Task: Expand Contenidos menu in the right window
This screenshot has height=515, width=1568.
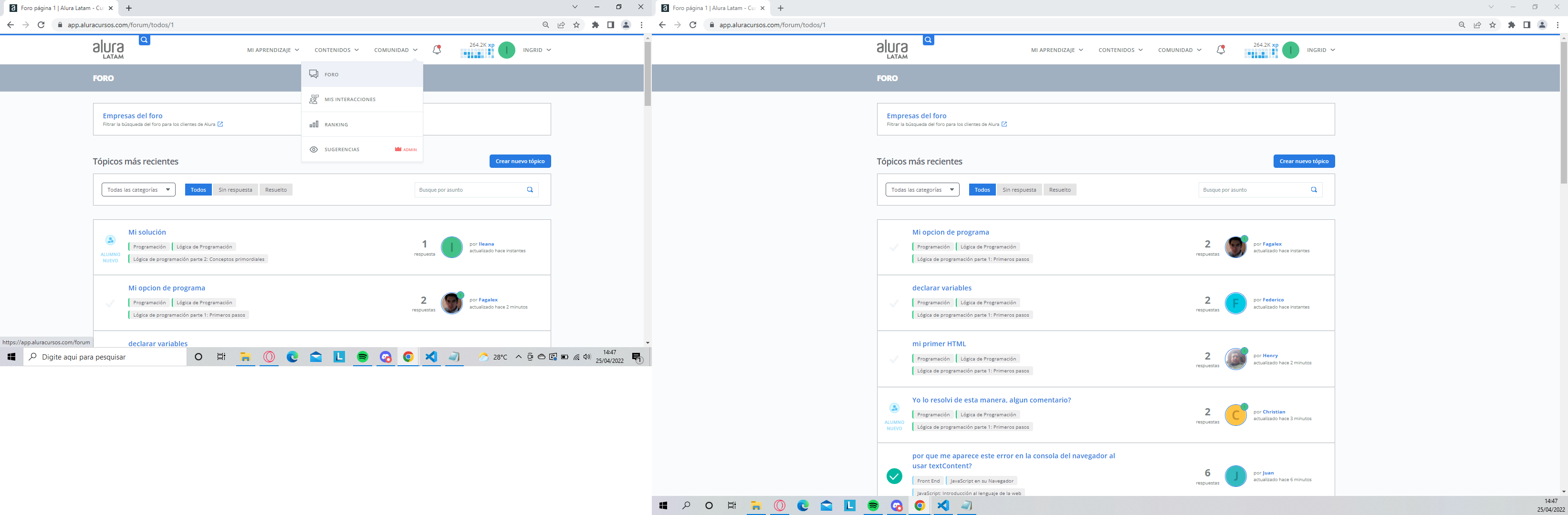Action: [1120, 50]
